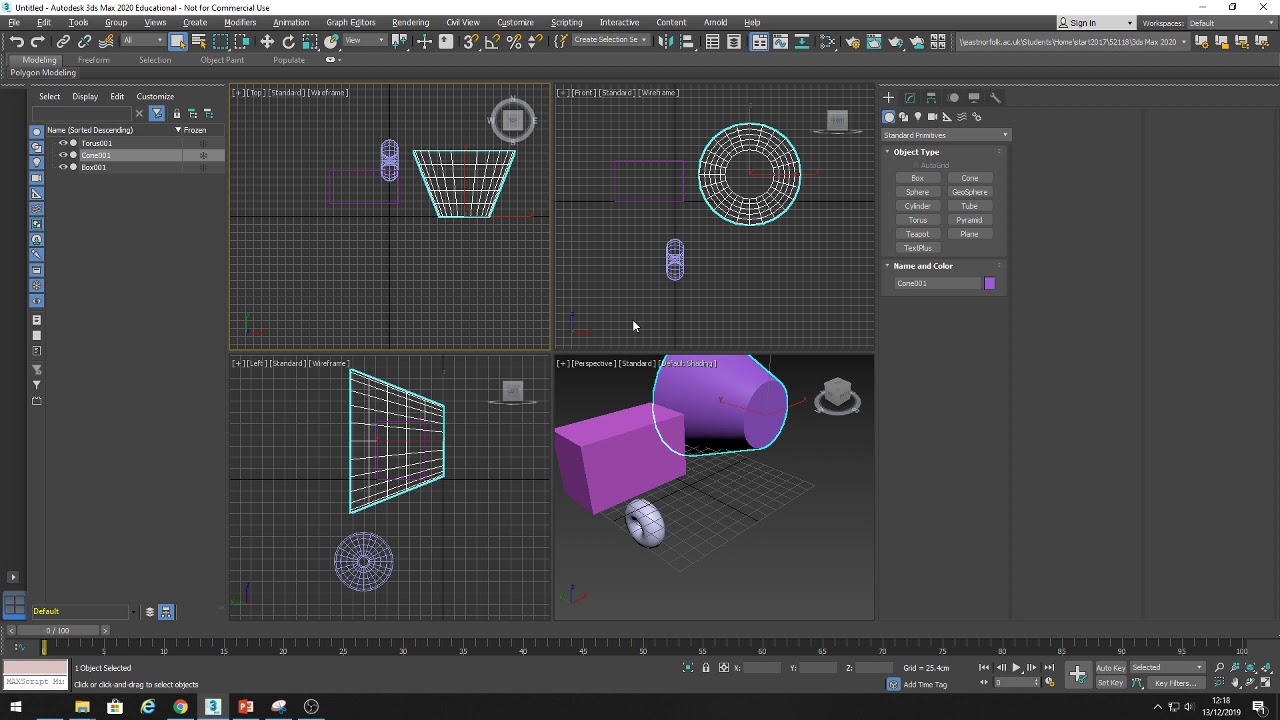1280x720 pixels.
Task: Click the Torus primitive button
Action: 917,220
